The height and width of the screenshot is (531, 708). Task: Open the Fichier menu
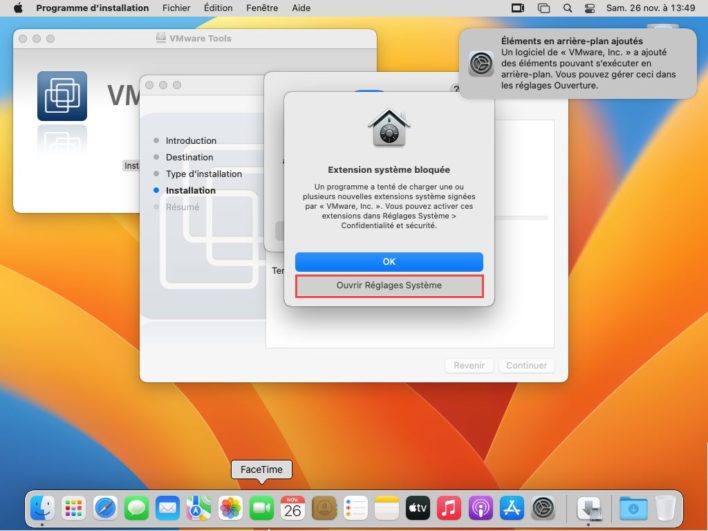pyautogui.click(x=176, y=8)
